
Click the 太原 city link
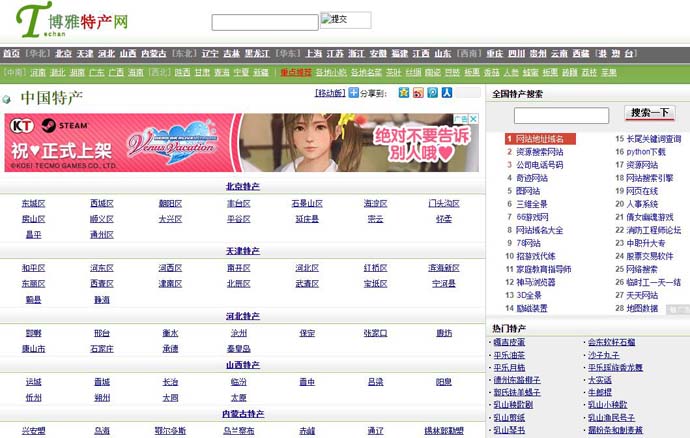click(239, 398)
